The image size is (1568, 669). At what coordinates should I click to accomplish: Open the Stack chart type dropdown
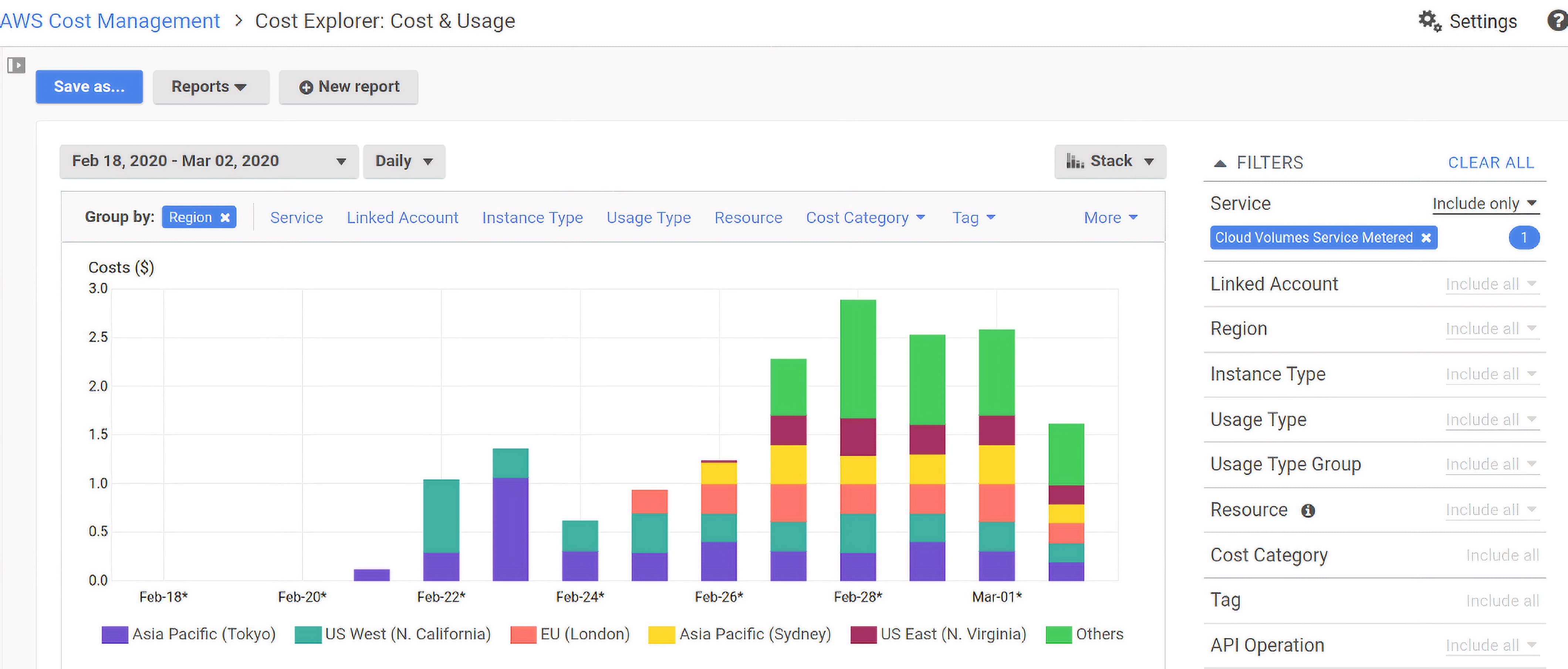pos(1110,161)
